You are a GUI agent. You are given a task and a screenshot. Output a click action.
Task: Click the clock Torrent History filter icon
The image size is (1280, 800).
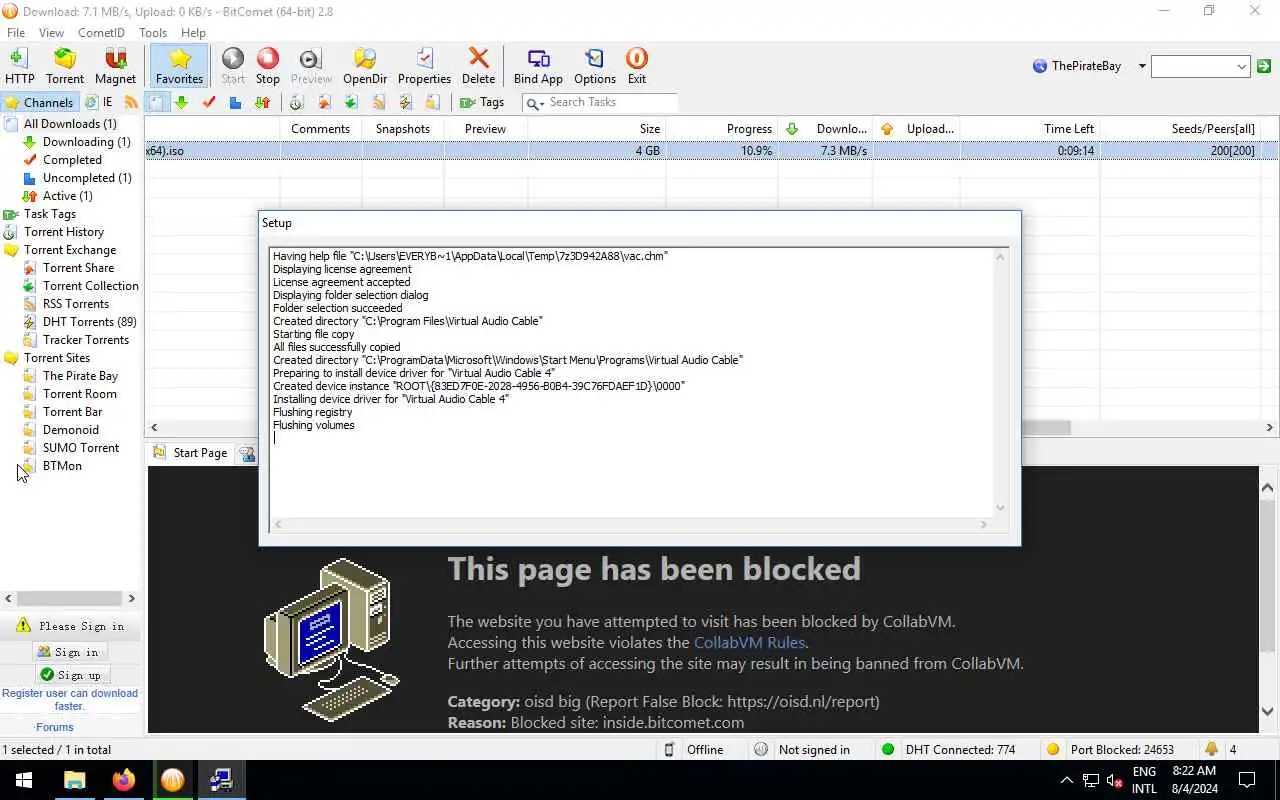pos(297,102)
